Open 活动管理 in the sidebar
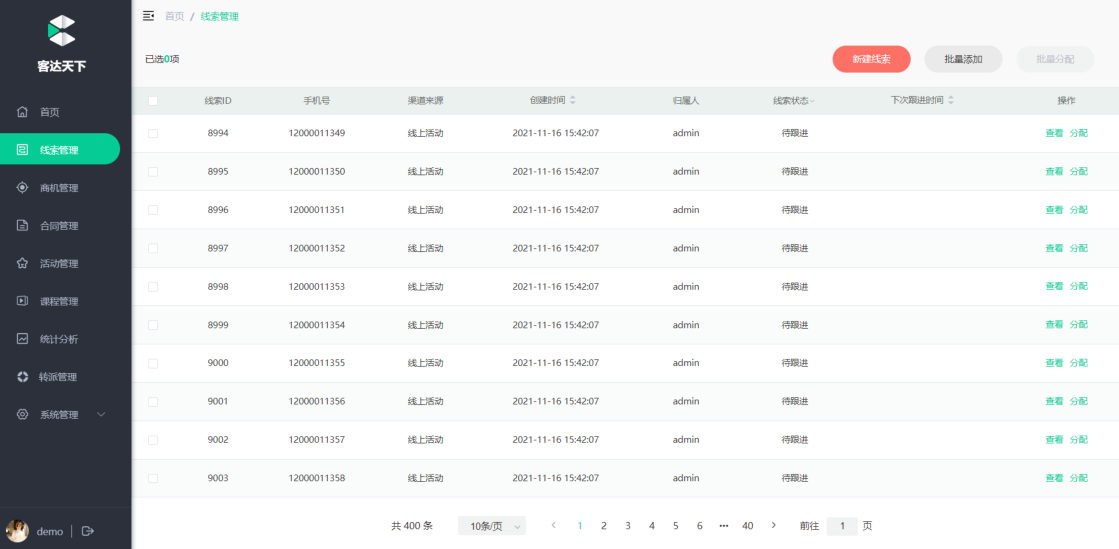Screen dimensions: 1119x549 tap(60, 263)
